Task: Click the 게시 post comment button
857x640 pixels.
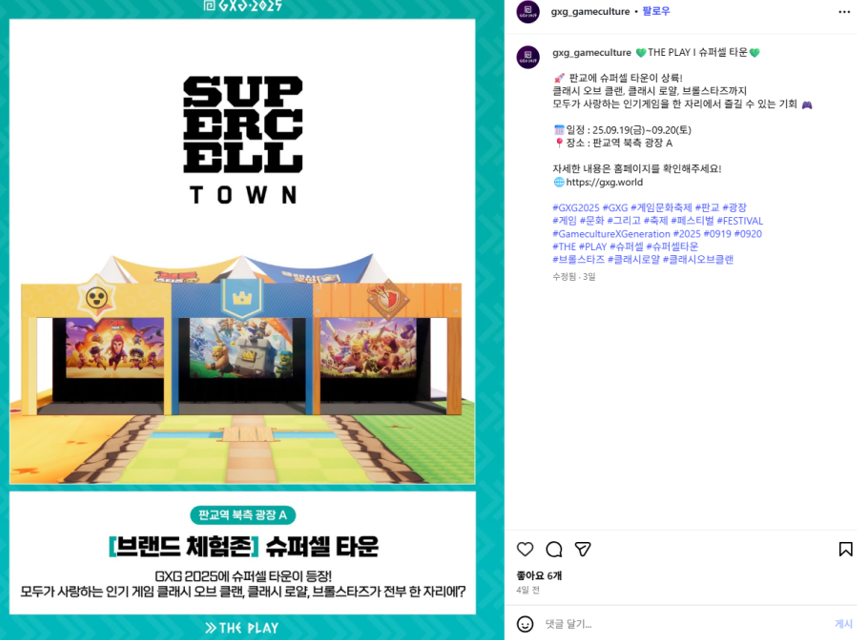Action: pos(843,624)
